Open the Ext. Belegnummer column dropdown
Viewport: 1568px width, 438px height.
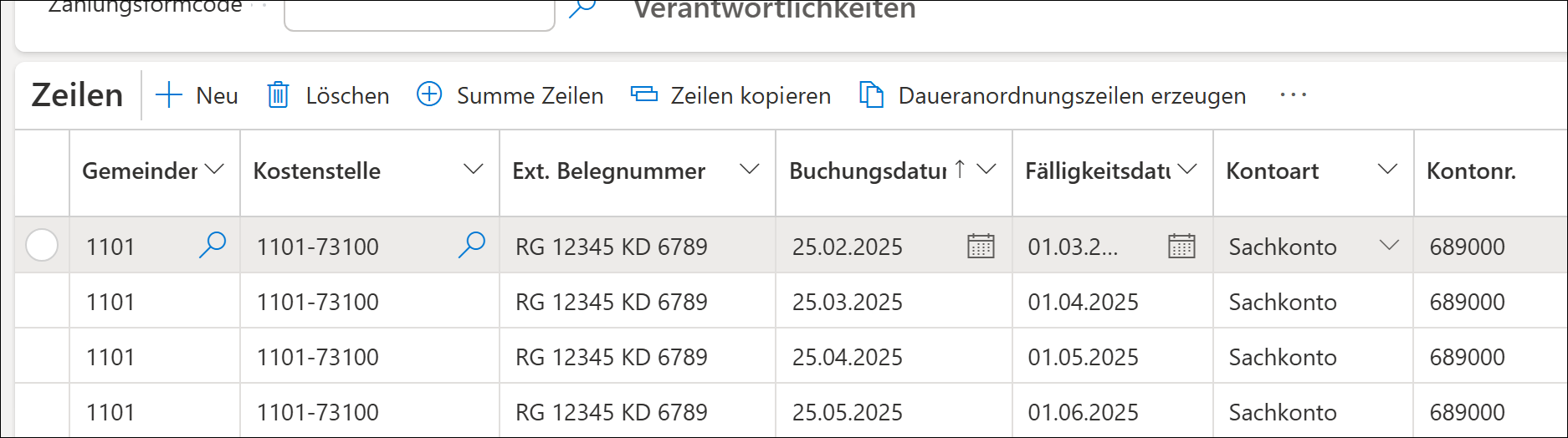[x=750, y=170]
